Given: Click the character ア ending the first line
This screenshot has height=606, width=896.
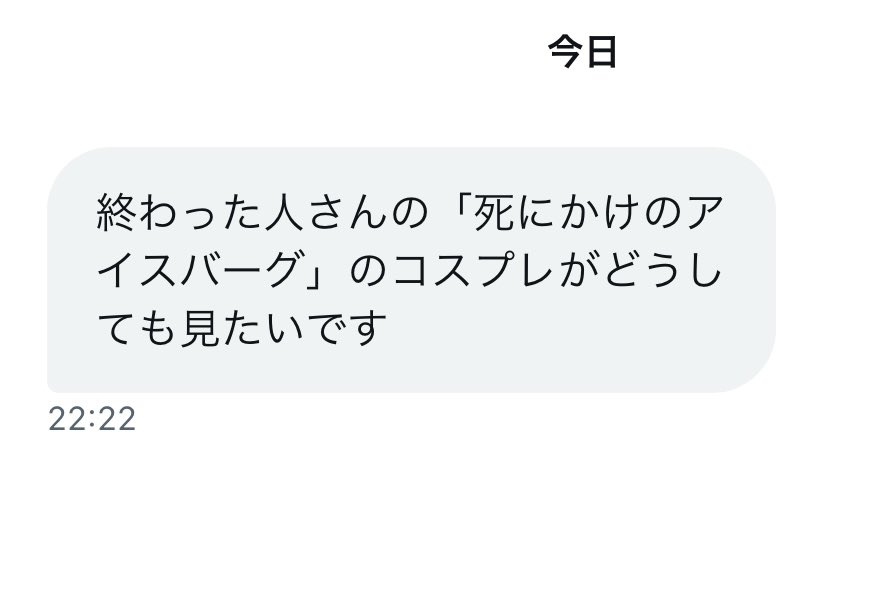Looking at the screenshot, I should [704, 213].
